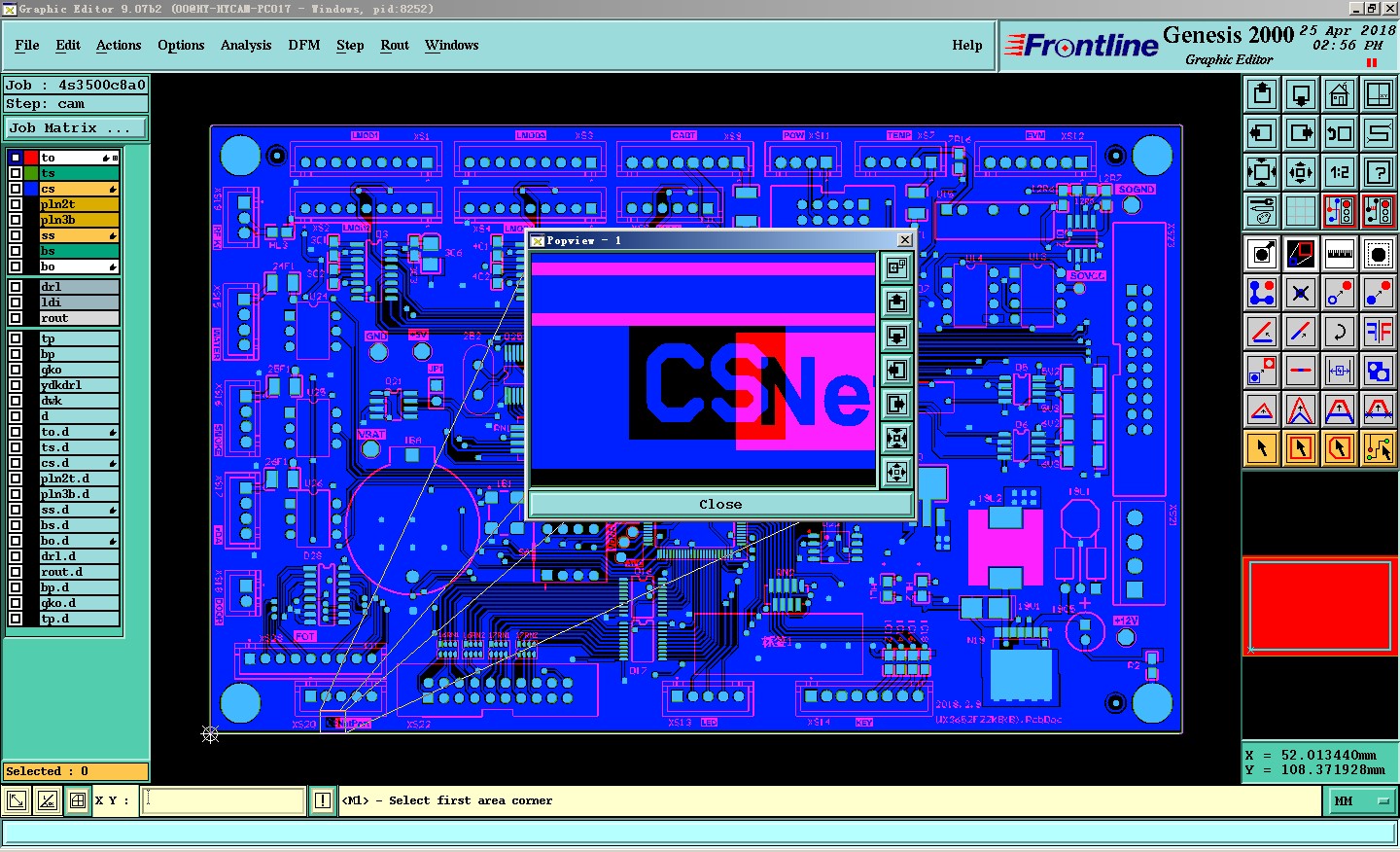Click the Close button in Popview
Screen dimensions: 1400x852
click(720, 504)
